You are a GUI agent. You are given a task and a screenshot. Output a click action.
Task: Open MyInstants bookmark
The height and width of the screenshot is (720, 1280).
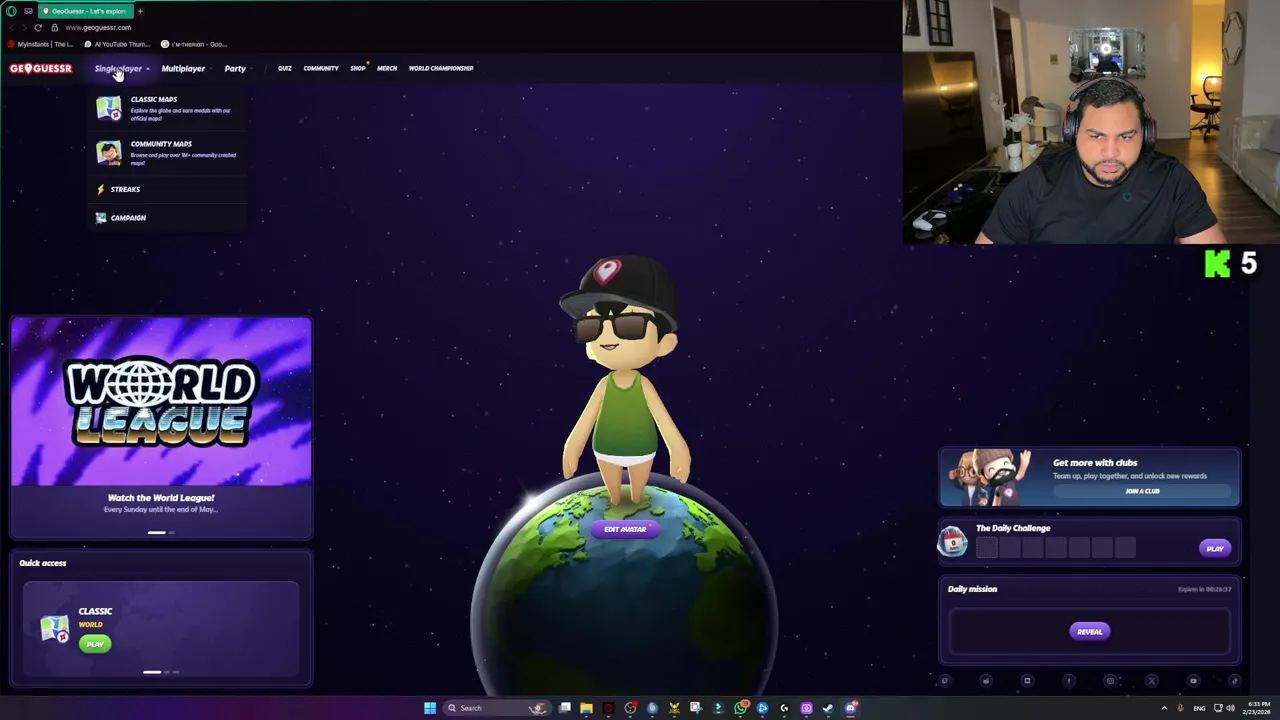[42, 44]
